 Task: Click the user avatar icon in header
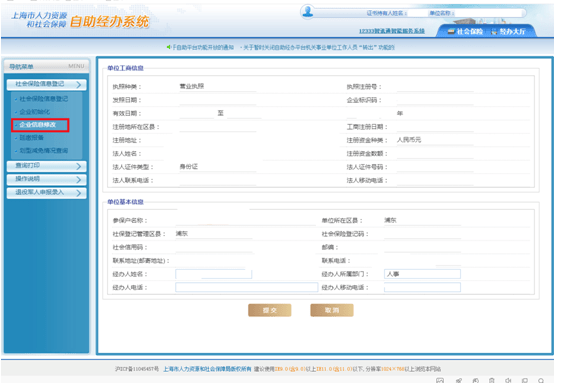(308, 12)
